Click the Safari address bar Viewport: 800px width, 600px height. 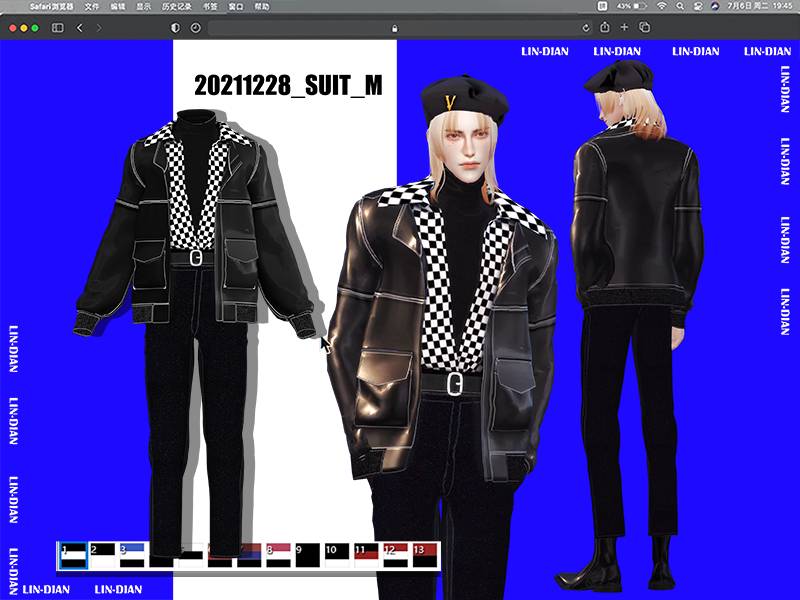pos(395,28)
